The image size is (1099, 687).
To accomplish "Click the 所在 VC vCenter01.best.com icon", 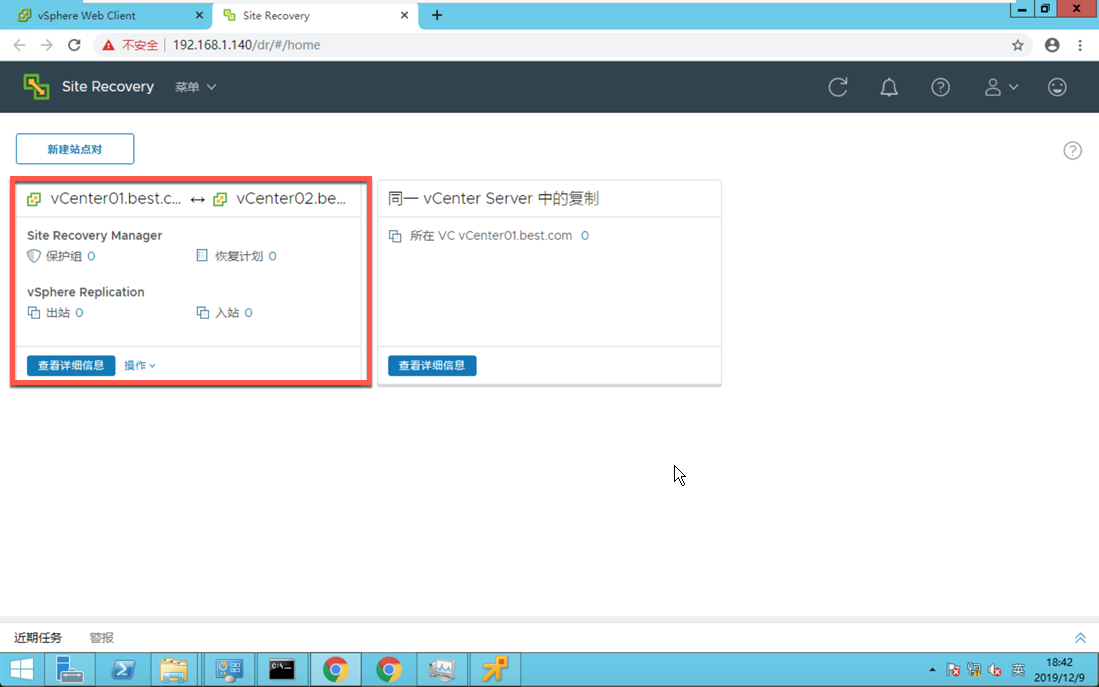I will click(395, 236).
